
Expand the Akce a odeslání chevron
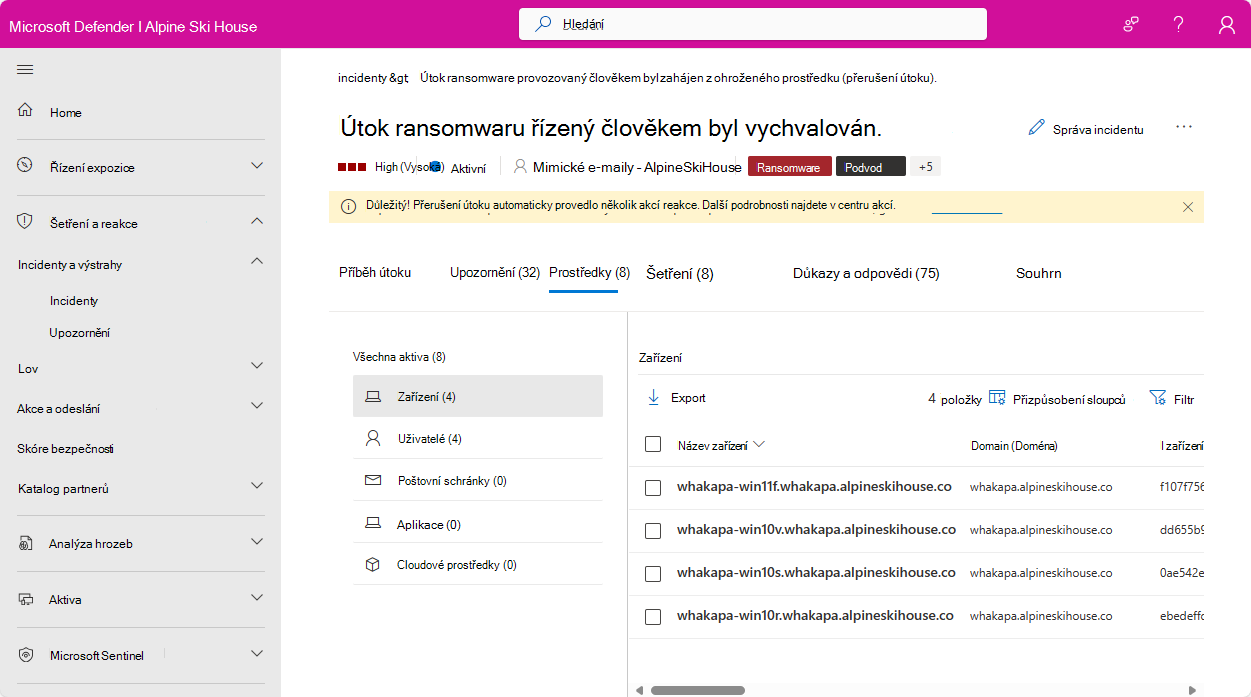click(x=257, y=406)
